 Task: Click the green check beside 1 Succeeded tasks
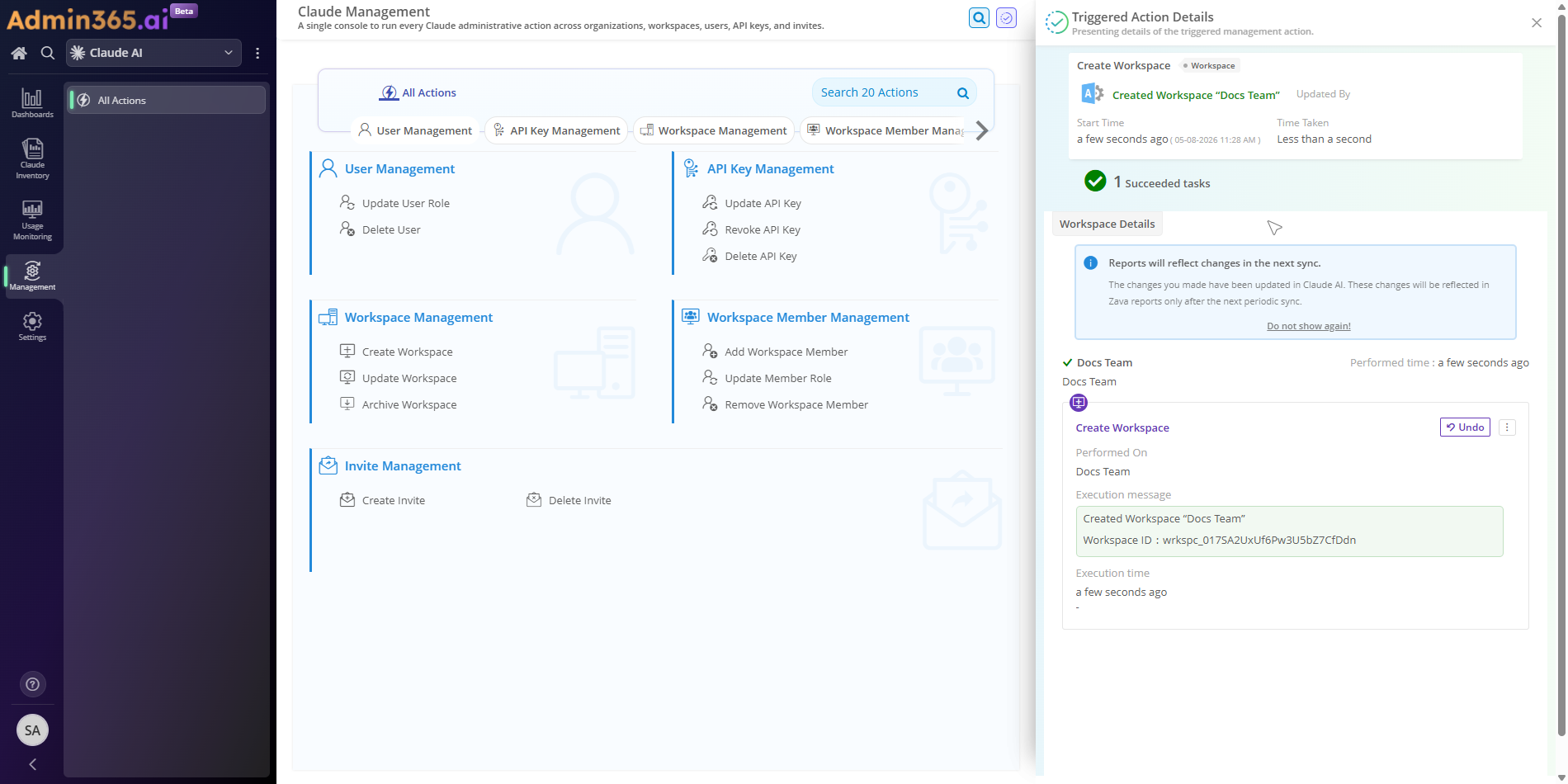point(1095,181)
